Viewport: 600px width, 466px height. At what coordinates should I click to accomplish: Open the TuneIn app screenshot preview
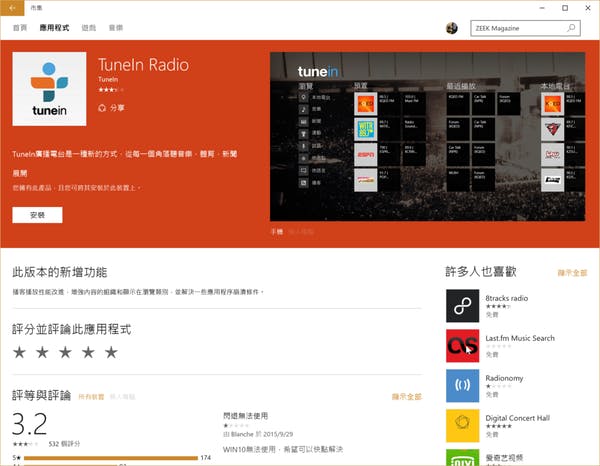427,137
